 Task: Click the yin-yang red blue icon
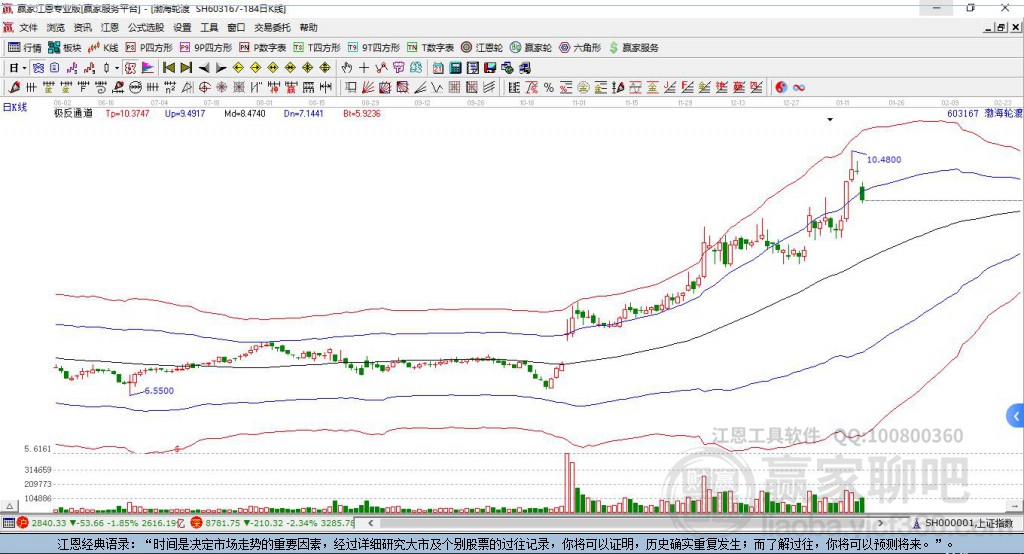(x=781, y=88)
